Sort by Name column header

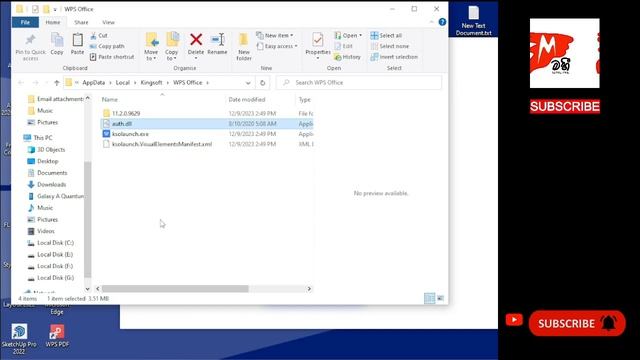(x=110, y=100)
